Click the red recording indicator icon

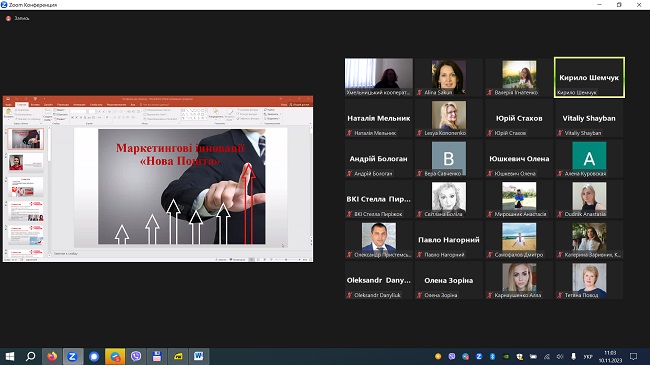pyautogui.click(x=8, y=18)
